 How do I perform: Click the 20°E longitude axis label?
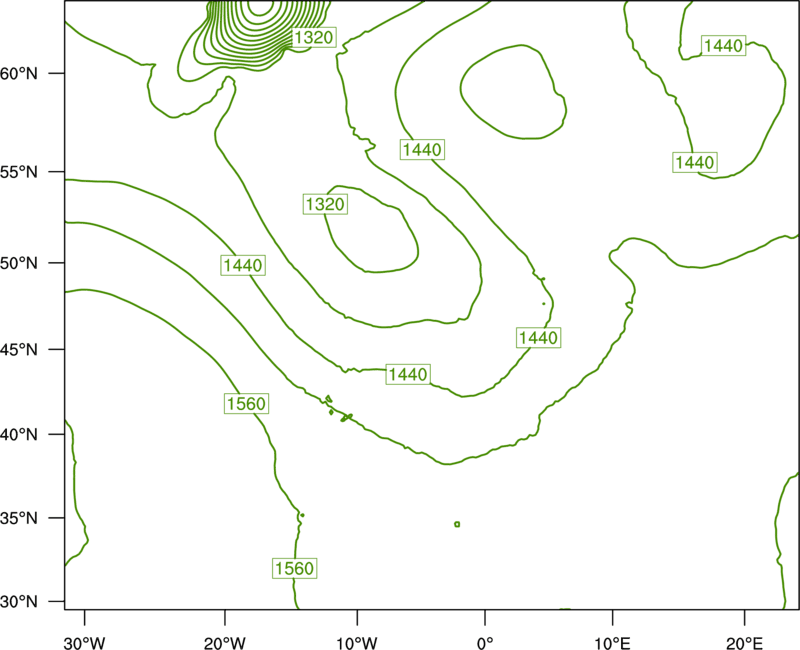pos(744,643)
